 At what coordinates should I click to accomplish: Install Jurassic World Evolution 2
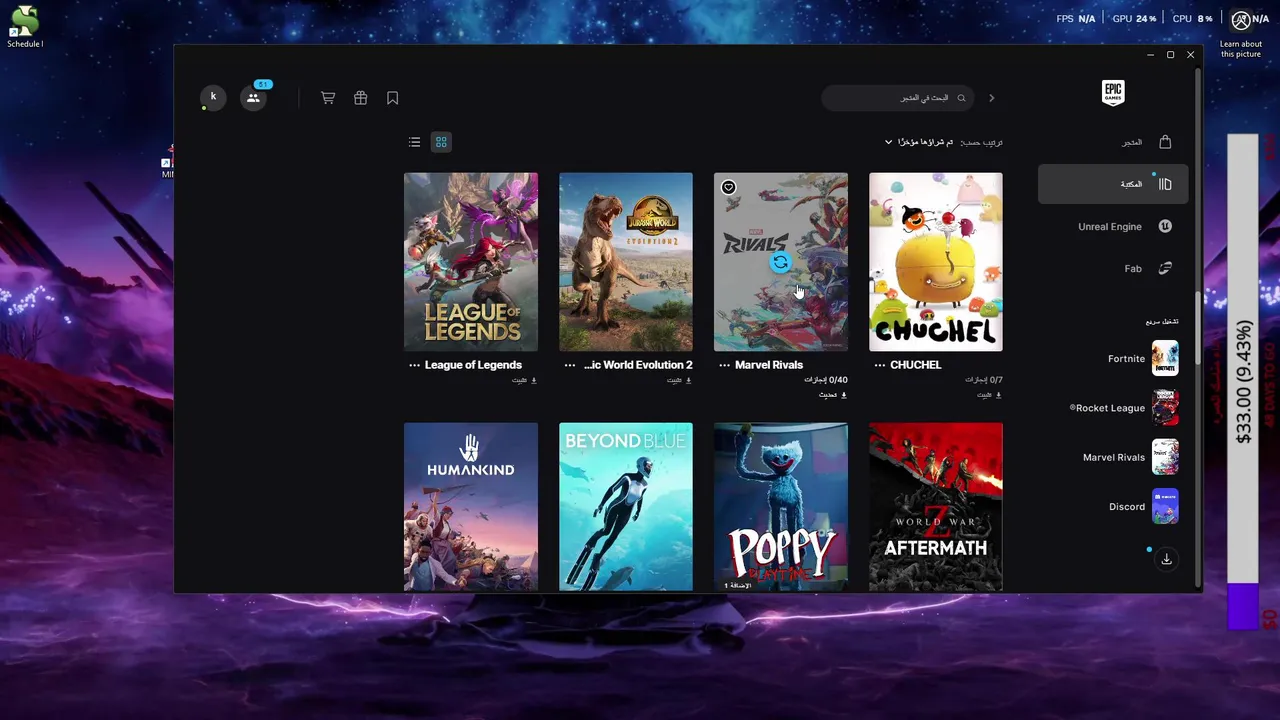680,380
